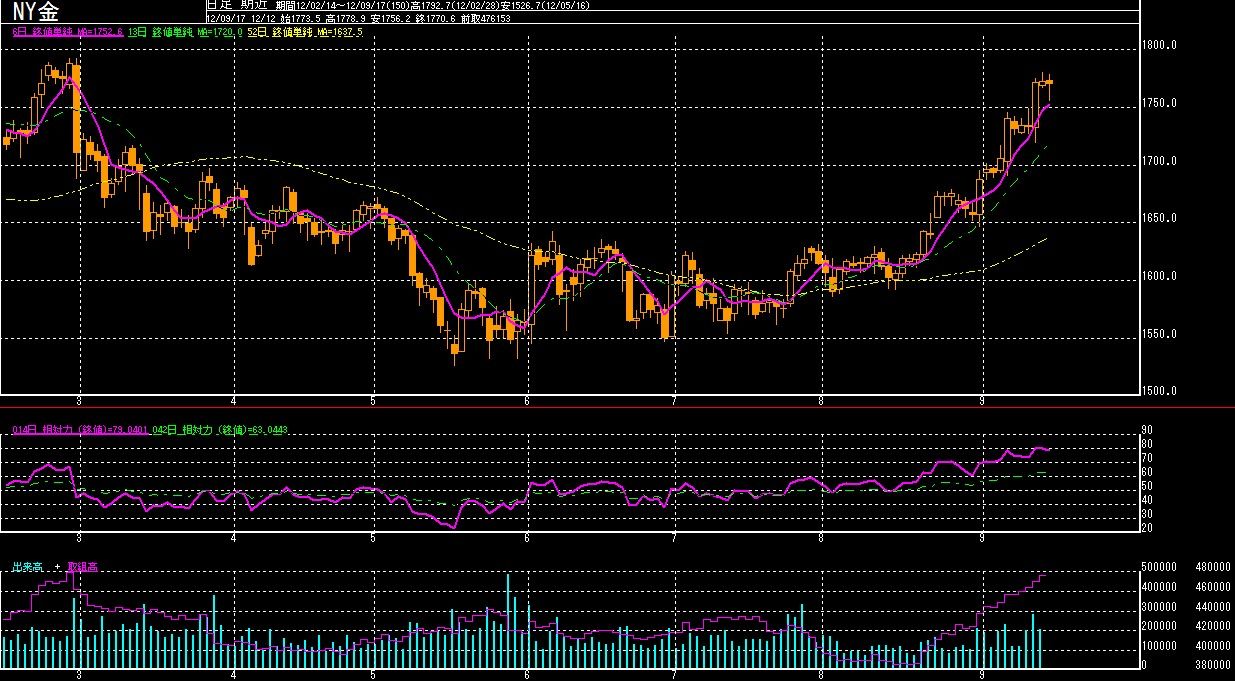
Task: Click month 9 marker on price chart axis
Action: point(982,402)
